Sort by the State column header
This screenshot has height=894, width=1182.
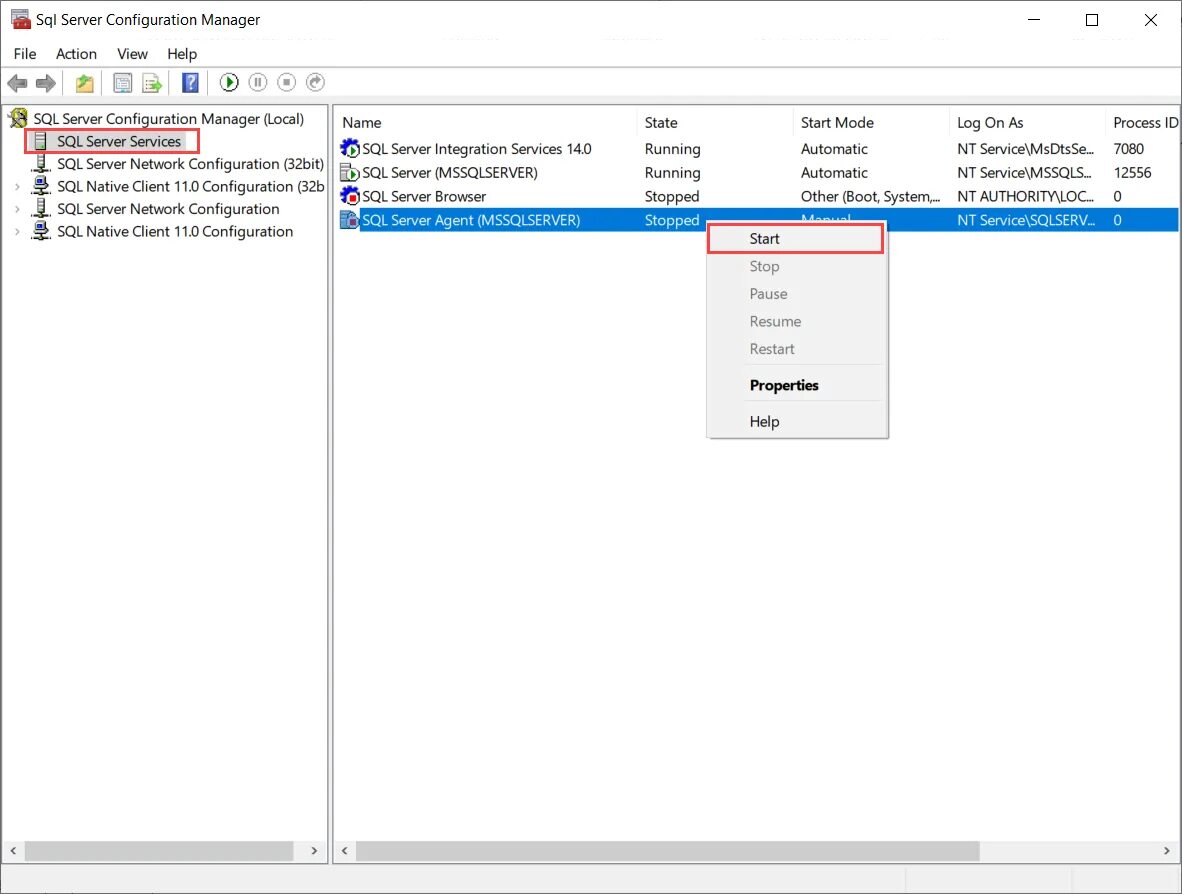[715, 122]
